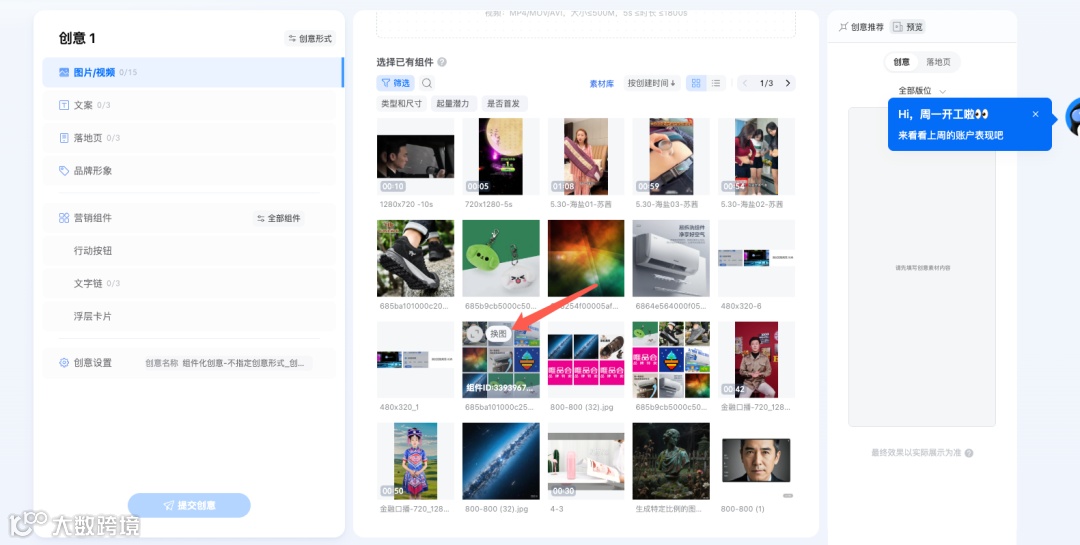
Task: Select the 800-800 (1) portrait thumbnail
Action: tap(756, 461)
